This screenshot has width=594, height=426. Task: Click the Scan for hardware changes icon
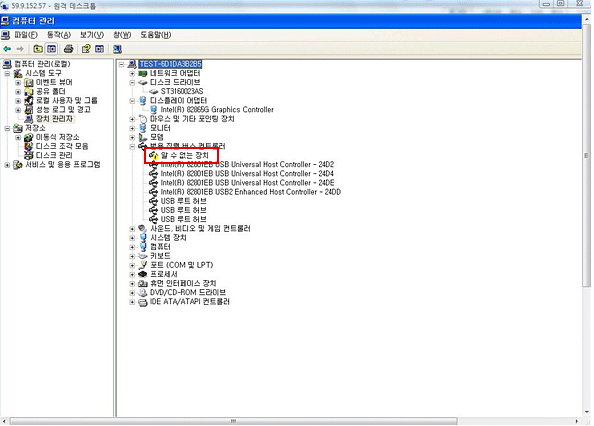(117, 49)
